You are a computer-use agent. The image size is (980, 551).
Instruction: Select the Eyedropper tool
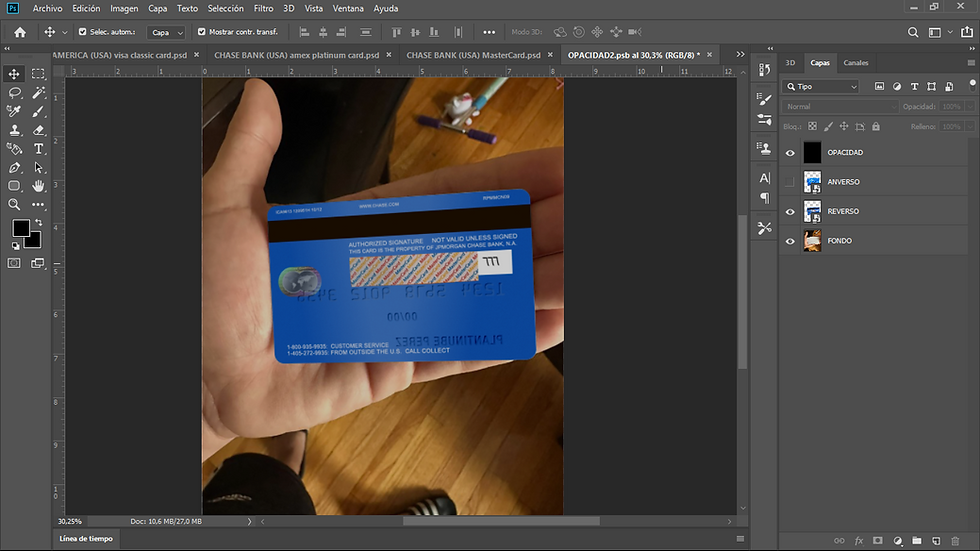tap(14, 111)
